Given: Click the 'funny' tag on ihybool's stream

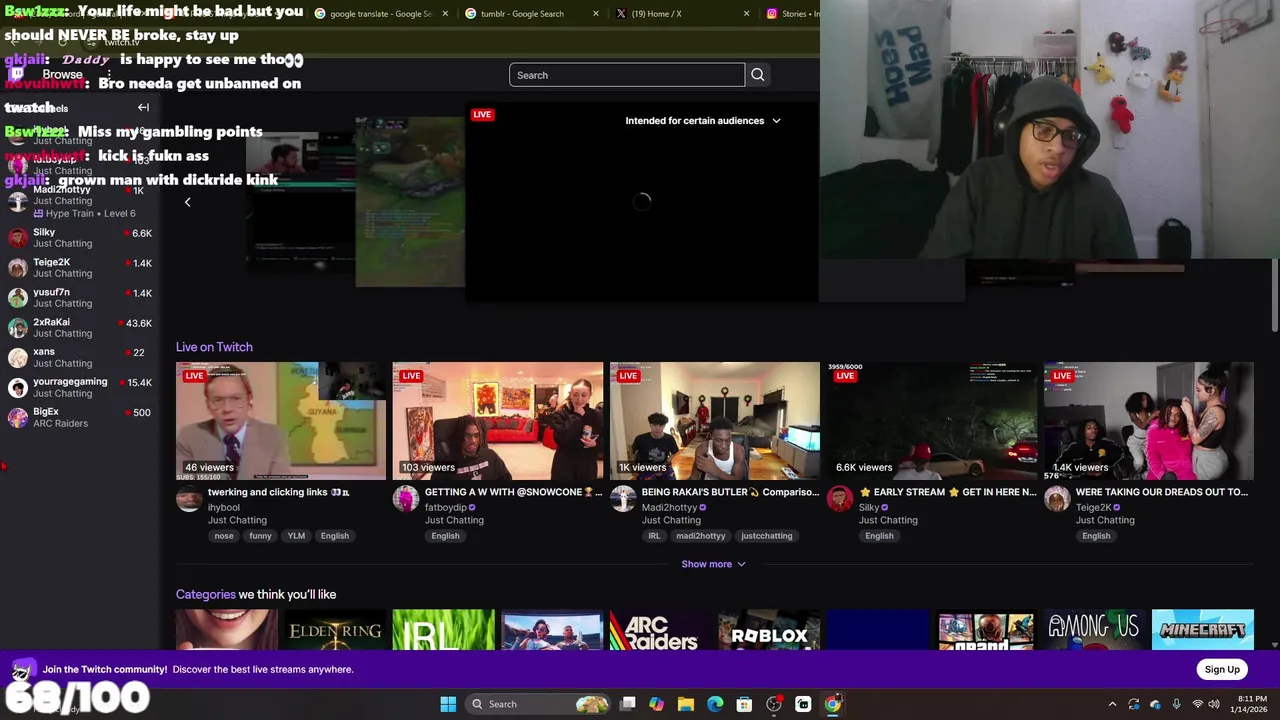Looking at the screenshot, I should pos(260,536).
